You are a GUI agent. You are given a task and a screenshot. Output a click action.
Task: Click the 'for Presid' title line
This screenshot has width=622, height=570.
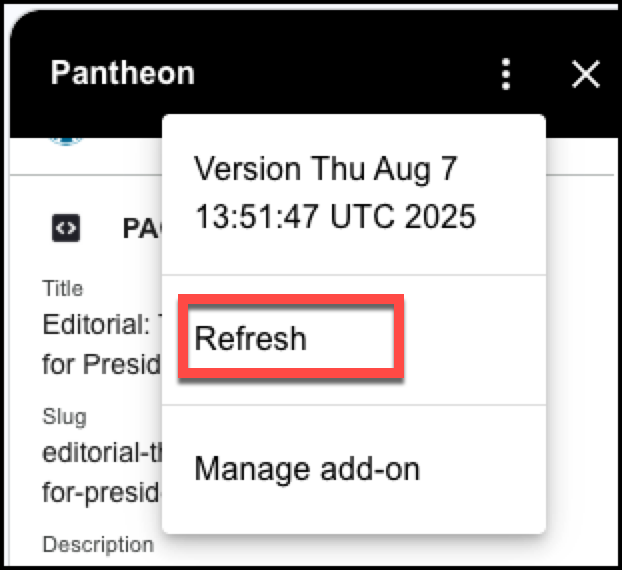100,362
